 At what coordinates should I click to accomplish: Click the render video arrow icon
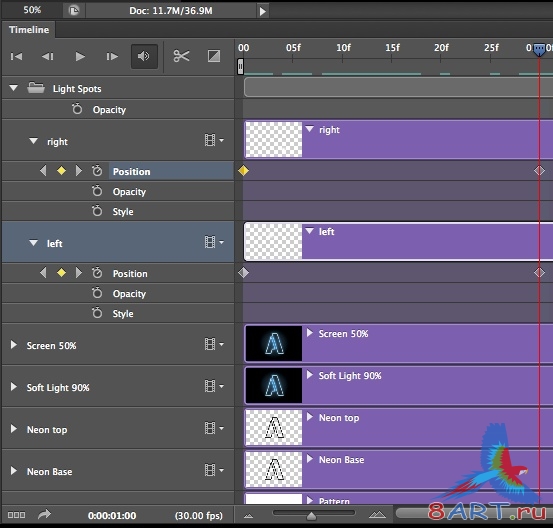click(44, 514)
